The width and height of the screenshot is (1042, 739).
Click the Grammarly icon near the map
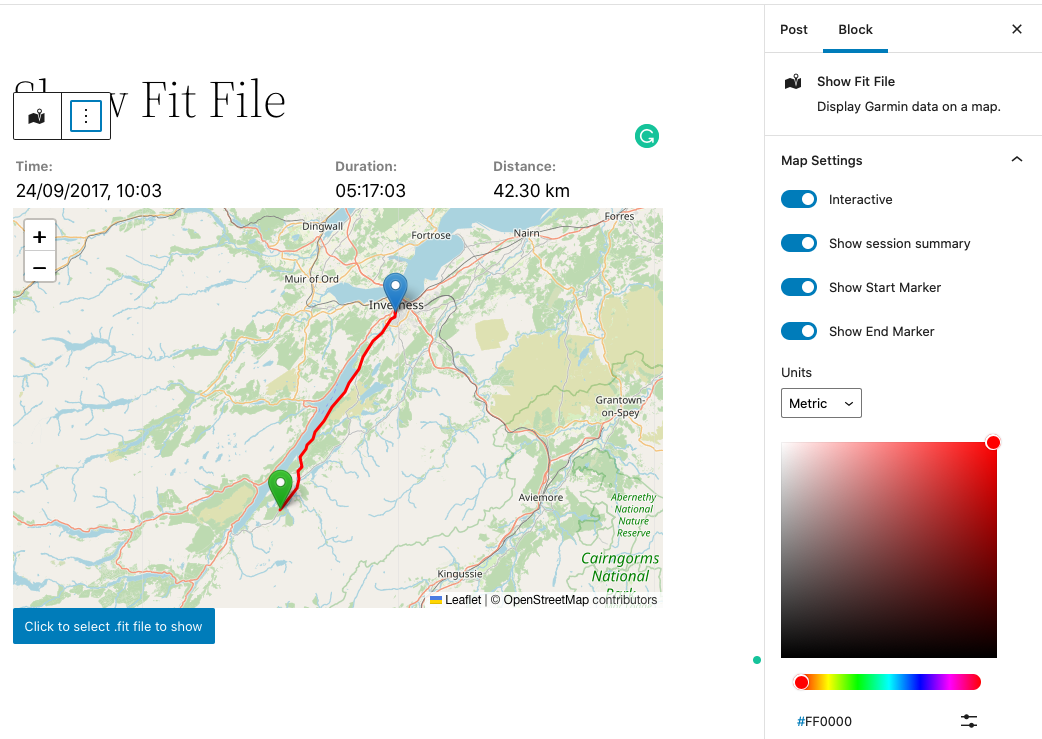(647, 136)
